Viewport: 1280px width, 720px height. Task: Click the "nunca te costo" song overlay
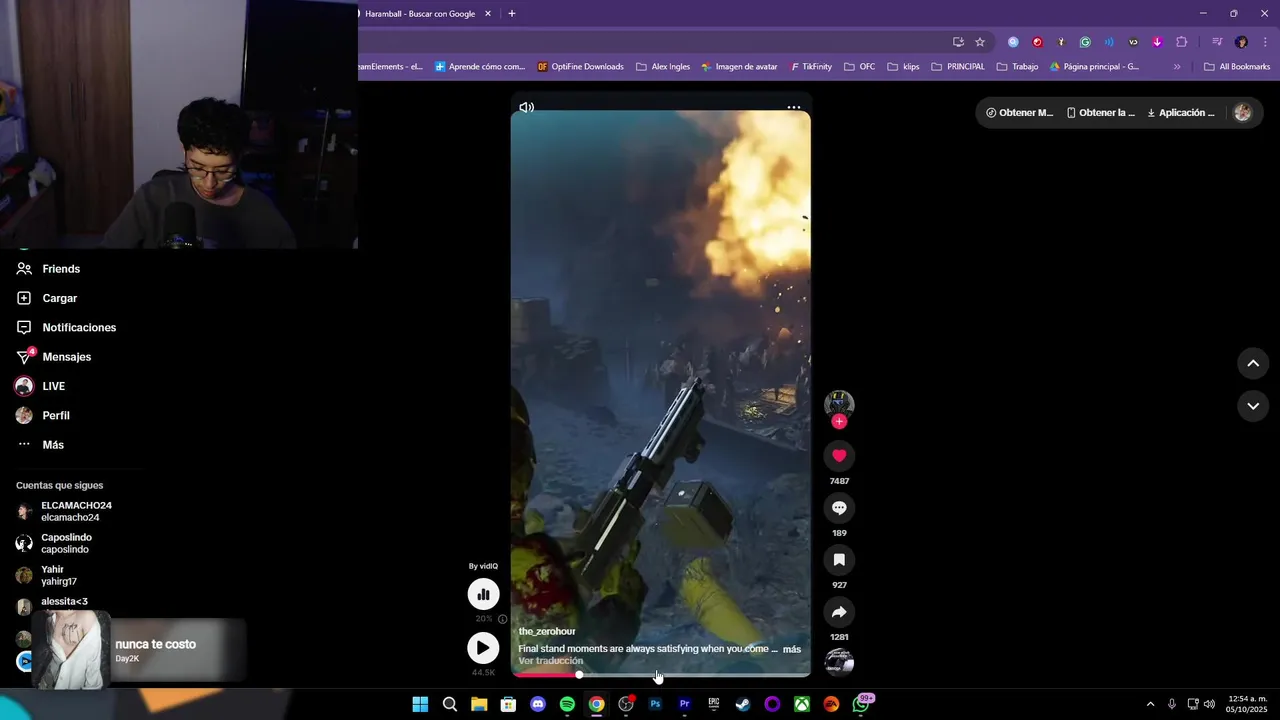pyautogui.click(x=140, y=649)
